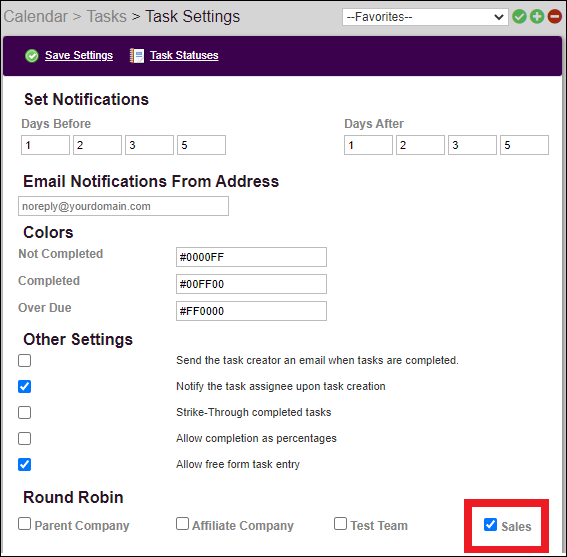
Task: Open the Favorites dropdown
Action: 425,17
